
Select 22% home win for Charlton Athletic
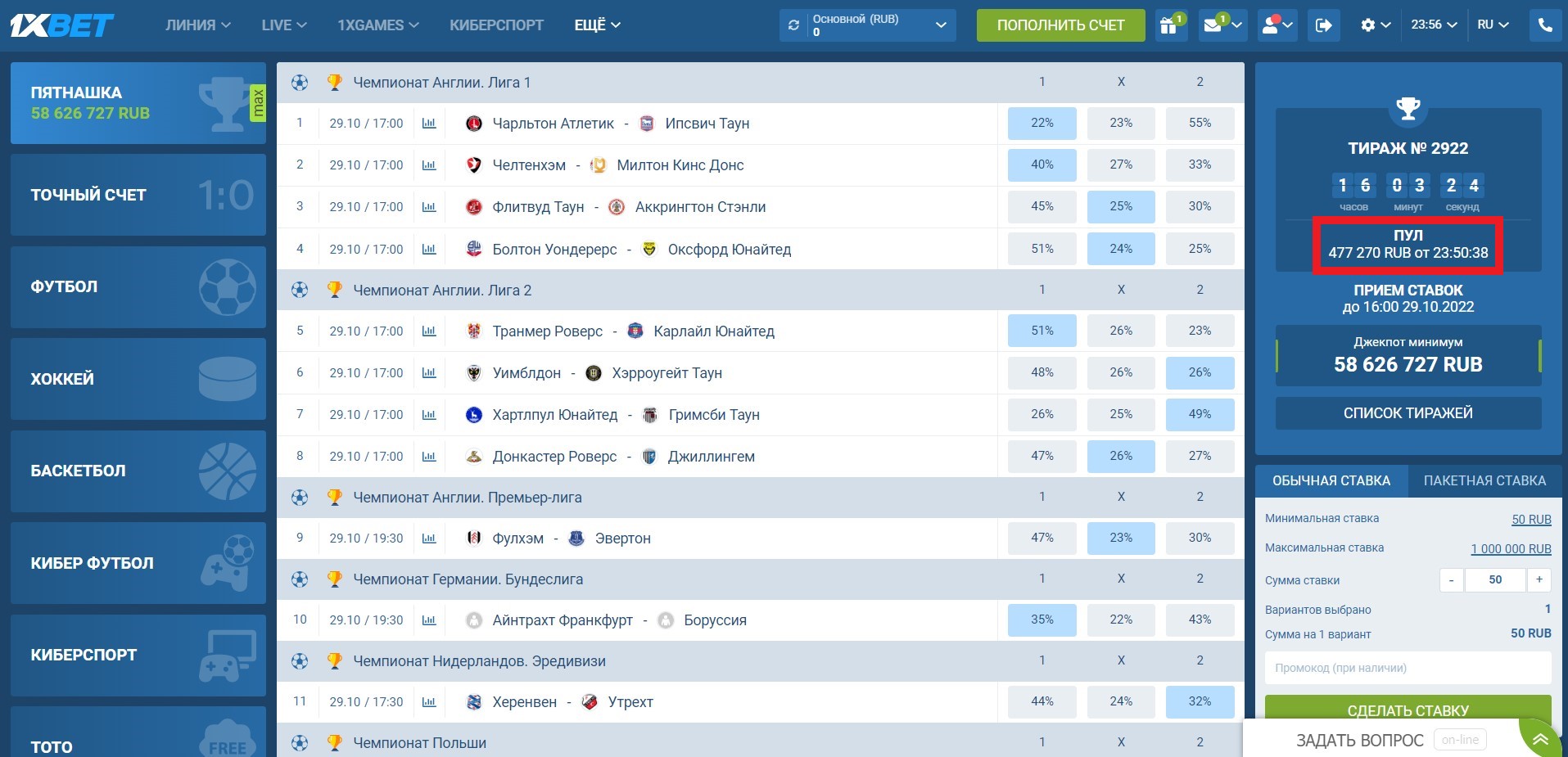coord(1042,124)
